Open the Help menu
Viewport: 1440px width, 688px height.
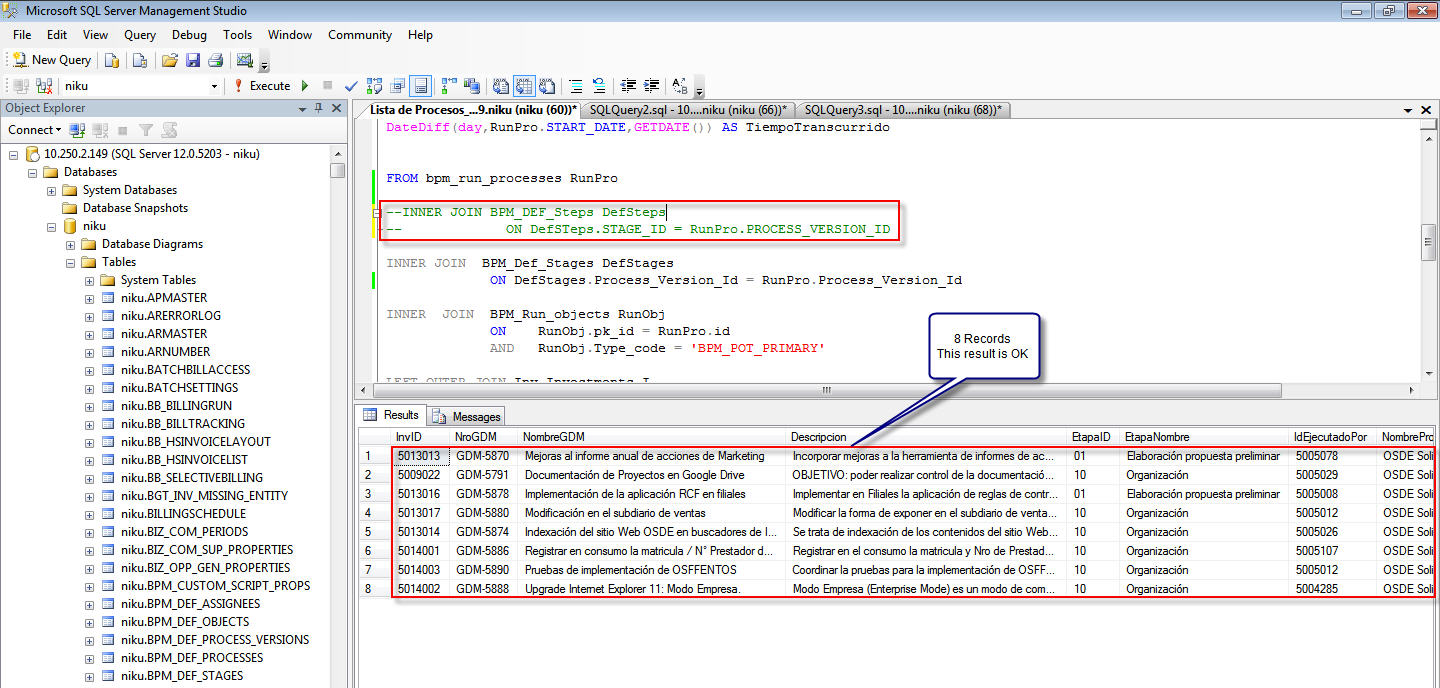[x=420, y=35]
